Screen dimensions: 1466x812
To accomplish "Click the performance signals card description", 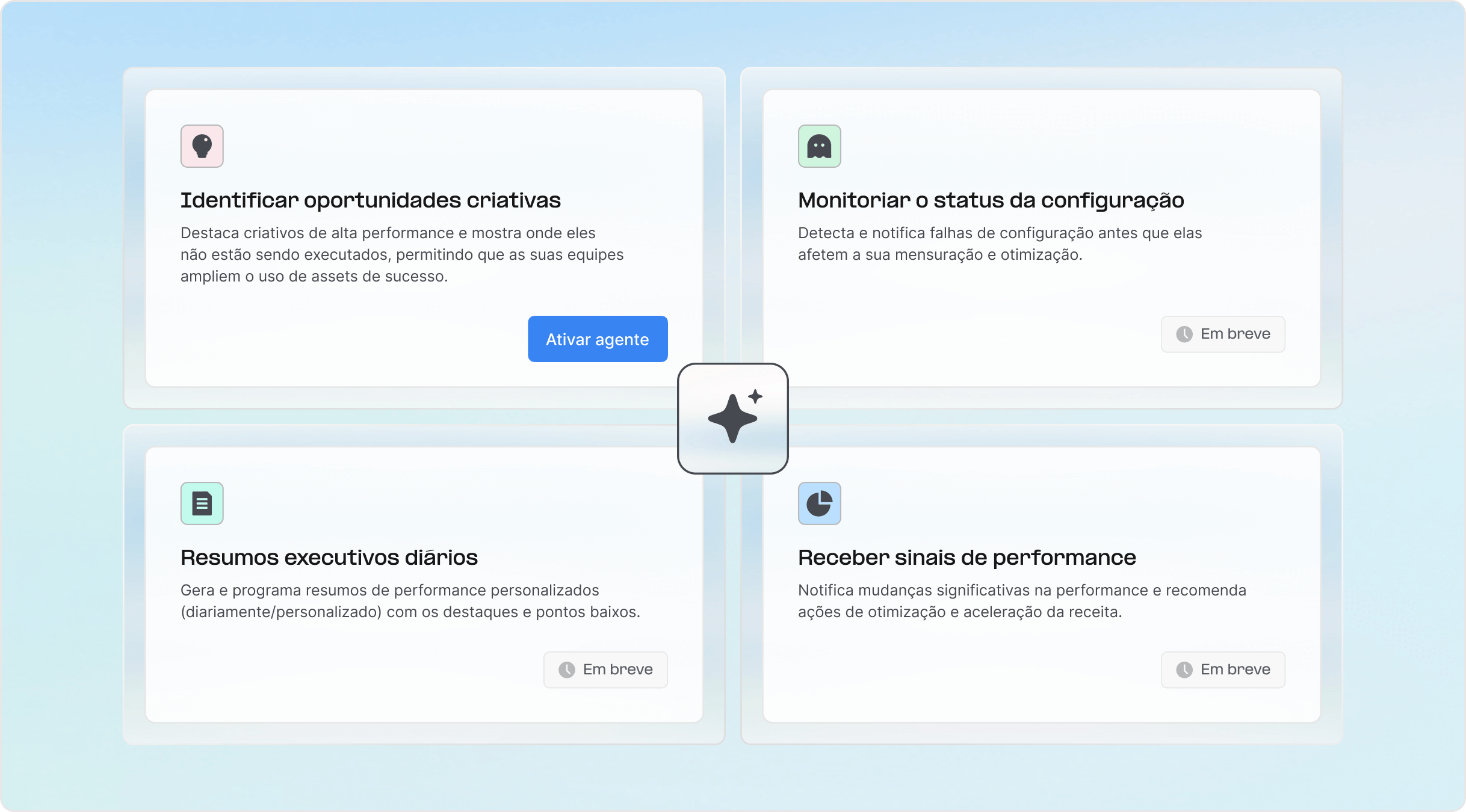I will 1022,601.
